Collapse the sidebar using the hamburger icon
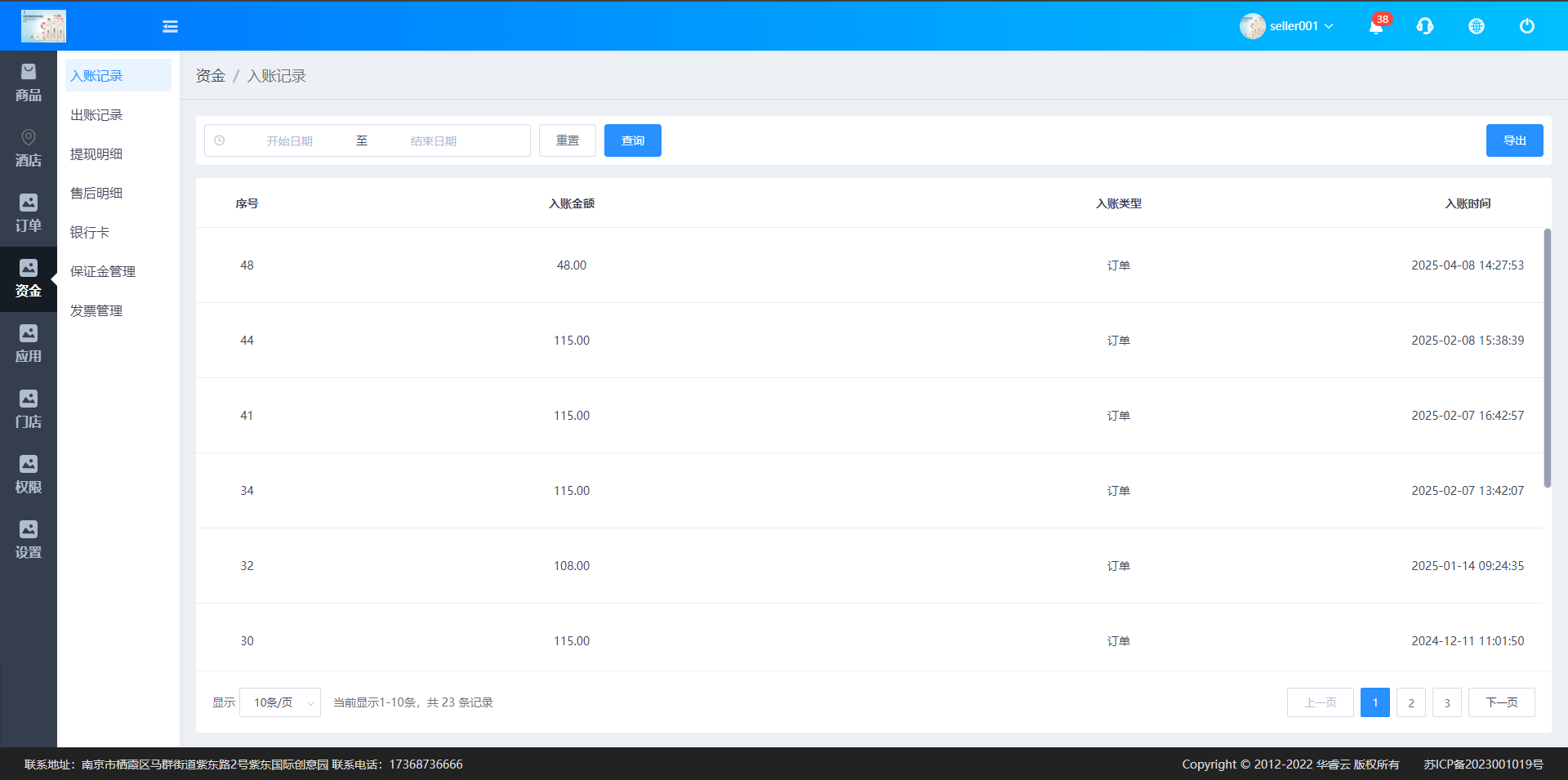 170,26
